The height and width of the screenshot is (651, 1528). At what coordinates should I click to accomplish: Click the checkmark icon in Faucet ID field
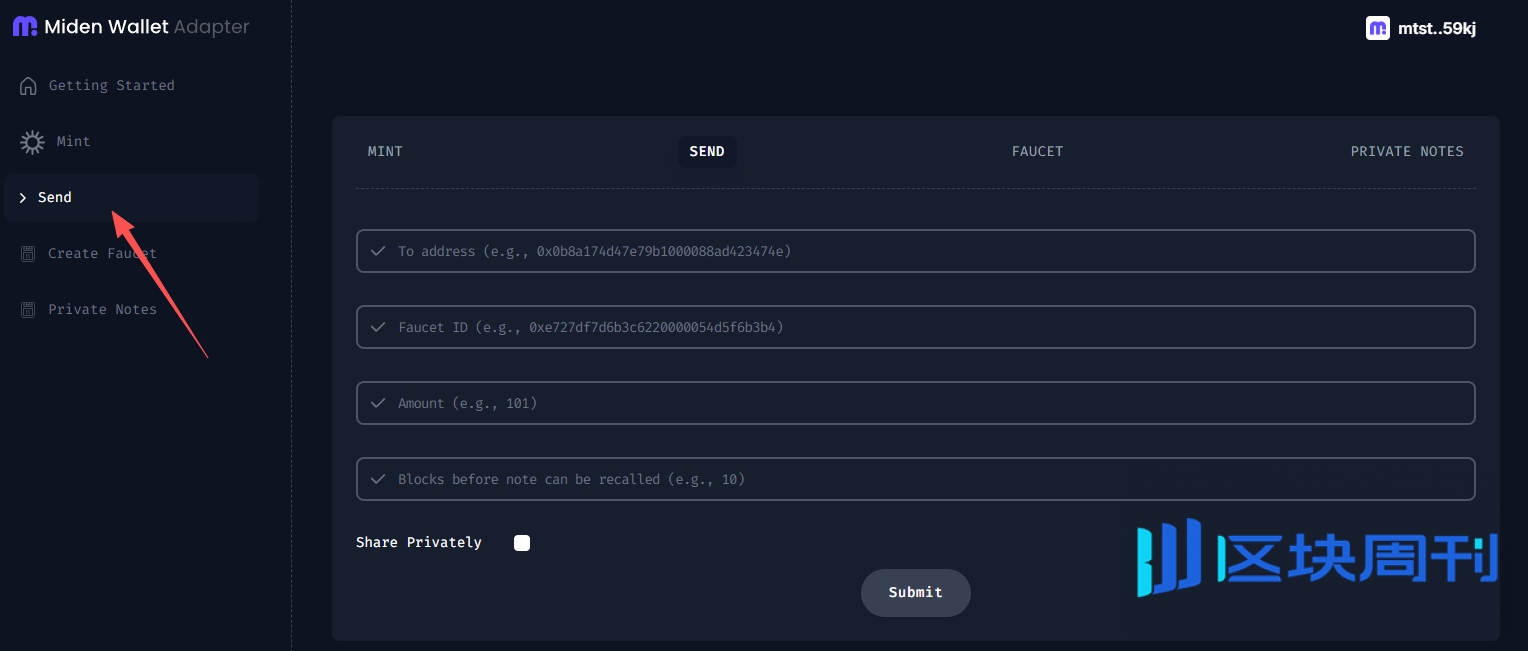pyautogui.click(x=378, y=327)
